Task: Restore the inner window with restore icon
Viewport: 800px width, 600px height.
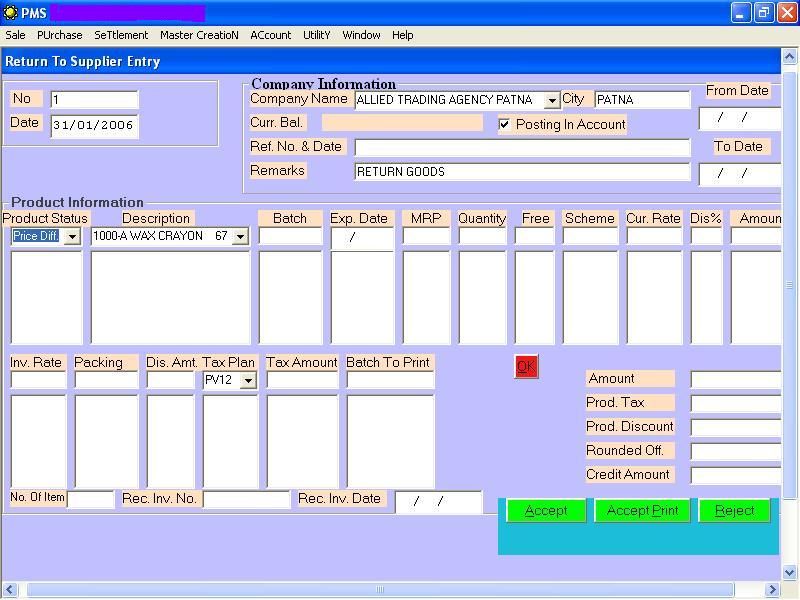Action: (x=764, y=13)
